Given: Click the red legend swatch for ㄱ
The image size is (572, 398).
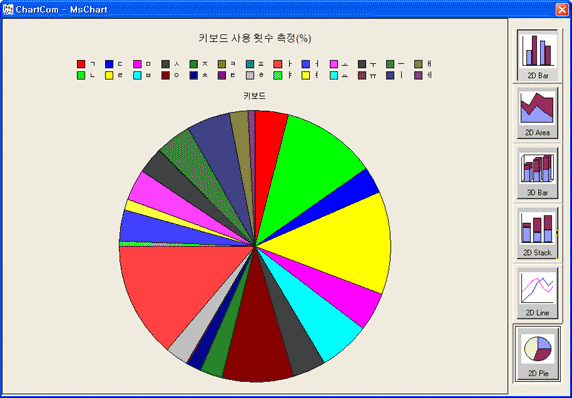Looking at the screenshot, I should 81,64.
